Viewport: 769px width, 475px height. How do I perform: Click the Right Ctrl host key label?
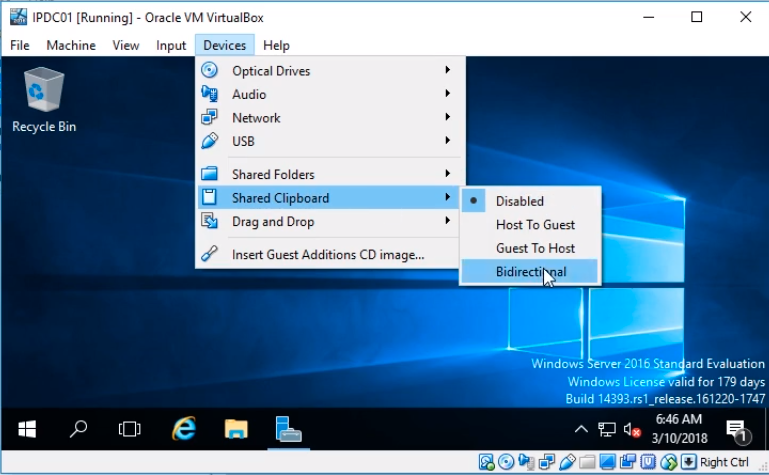(x=724, y=462)
